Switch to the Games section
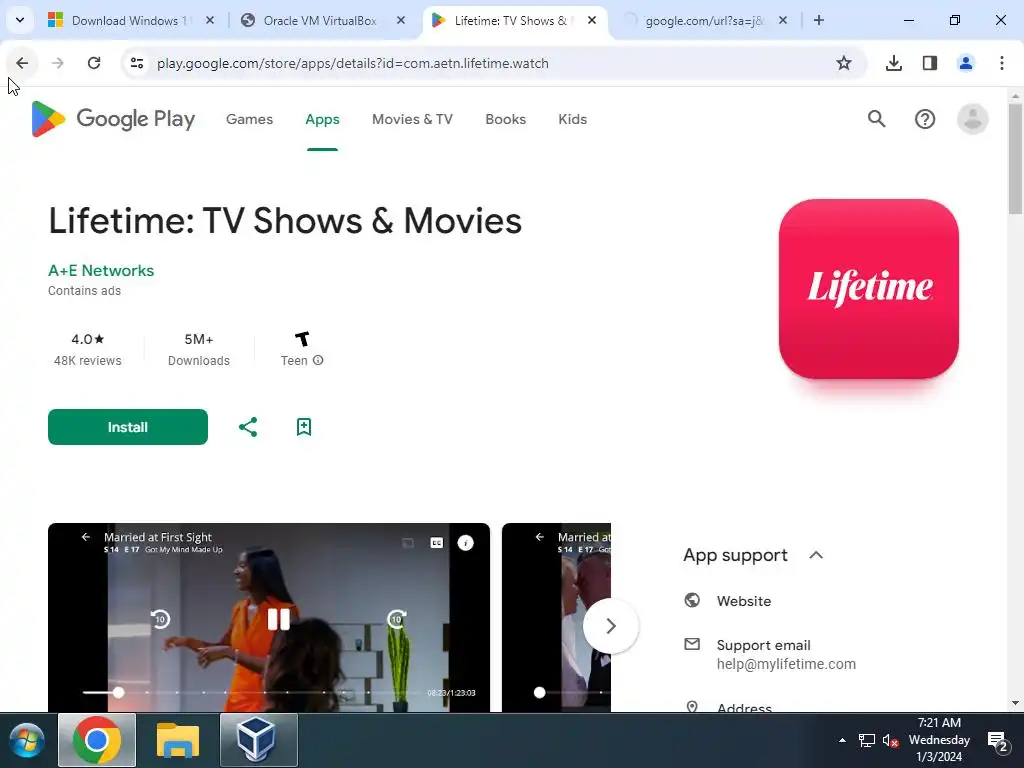The image size is (1024, 768). click(x=249, y=120)
